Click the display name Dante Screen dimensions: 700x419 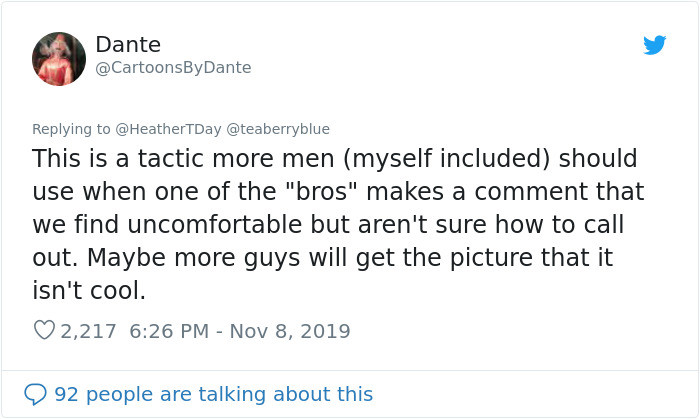(x=128, y=44)
